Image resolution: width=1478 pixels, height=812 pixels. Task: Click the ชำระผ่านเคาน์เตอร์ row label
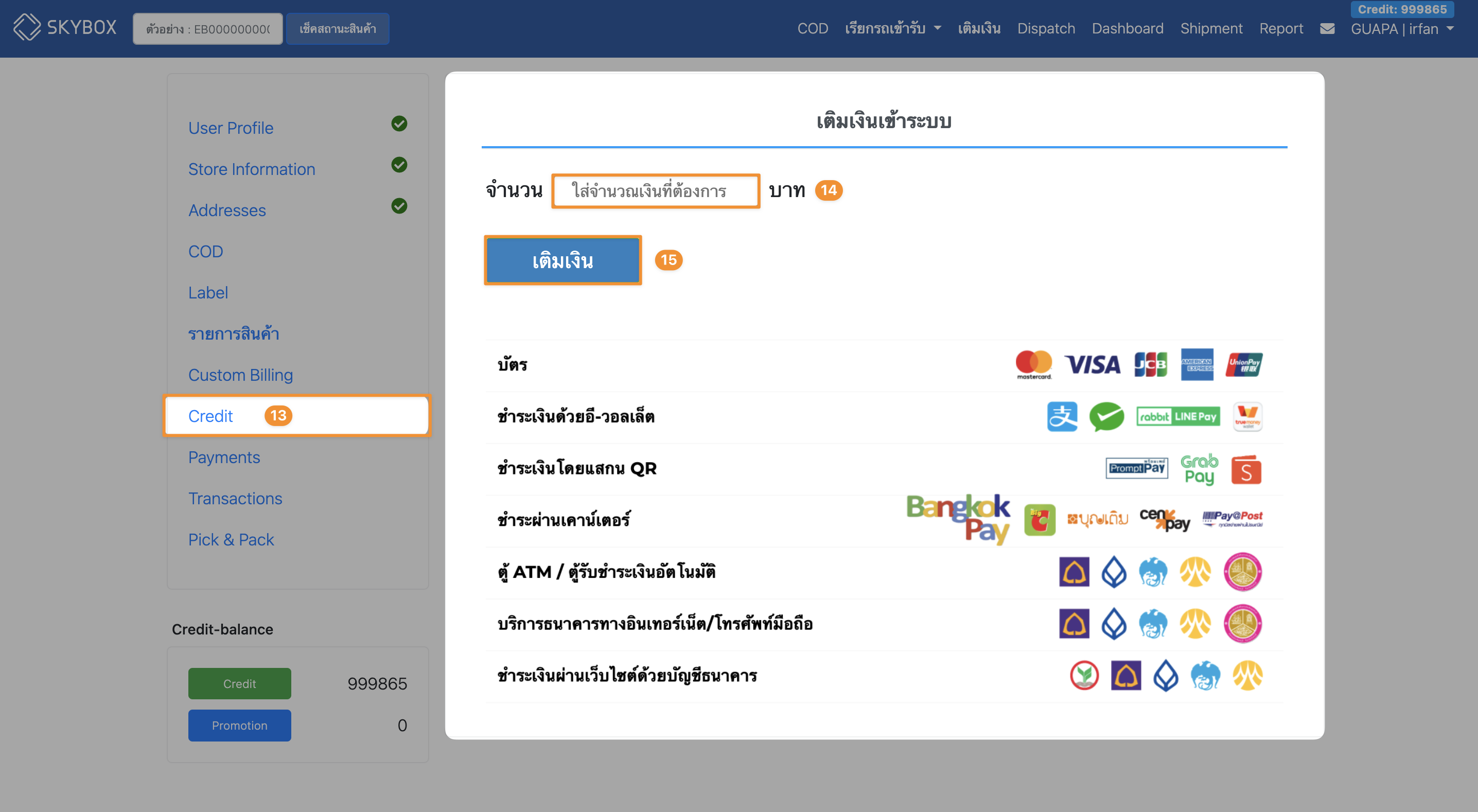tap(564, 519)
